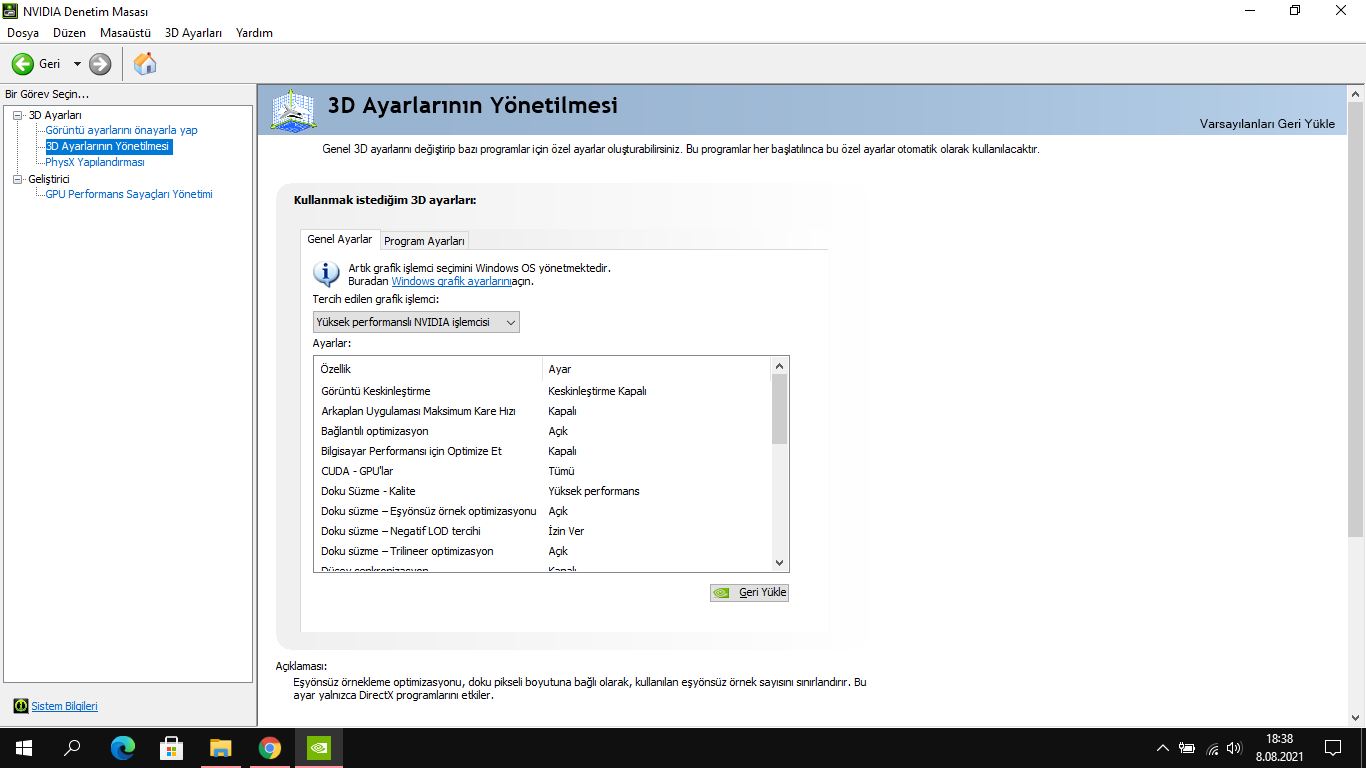Launch Google Chrome from the taskbar

point(269,748)
